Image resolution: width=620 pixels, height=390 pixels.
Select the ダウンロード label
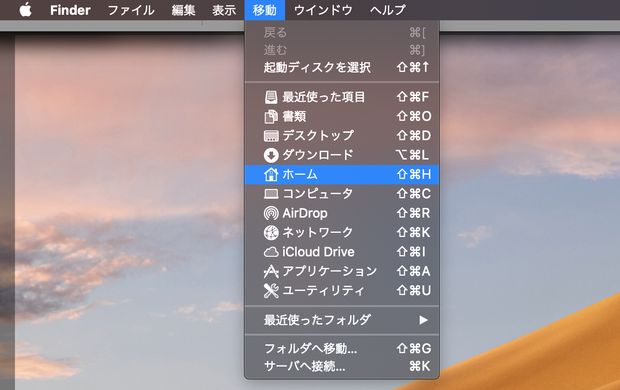[318, 155]
